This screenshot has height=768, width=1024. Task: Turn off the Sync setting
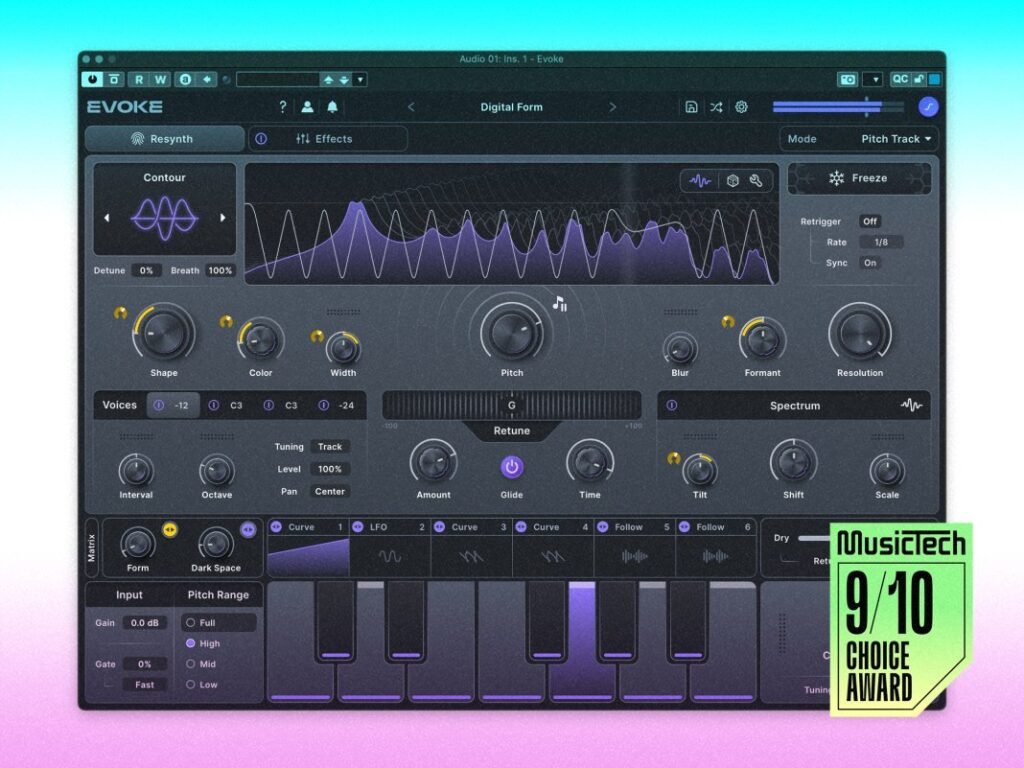pos(869,263)
